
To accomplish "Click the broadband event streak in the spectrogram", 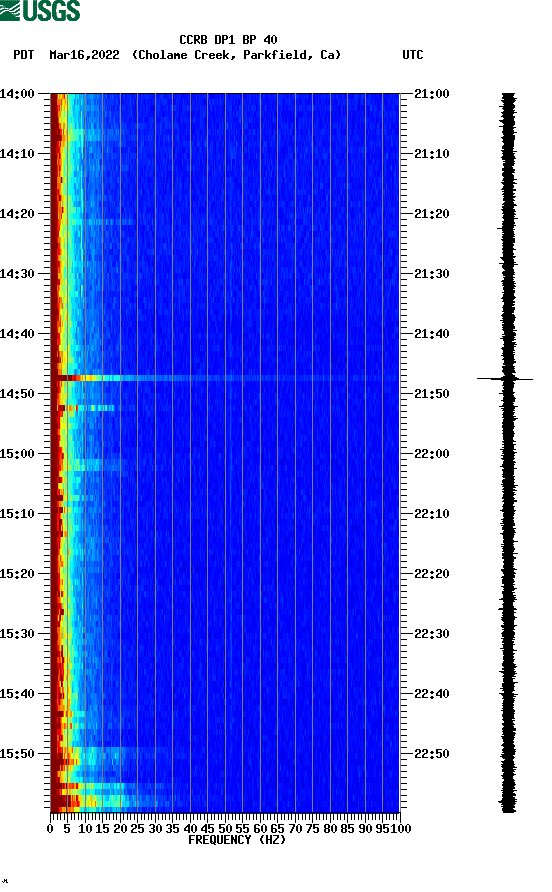I will [225, 378].
